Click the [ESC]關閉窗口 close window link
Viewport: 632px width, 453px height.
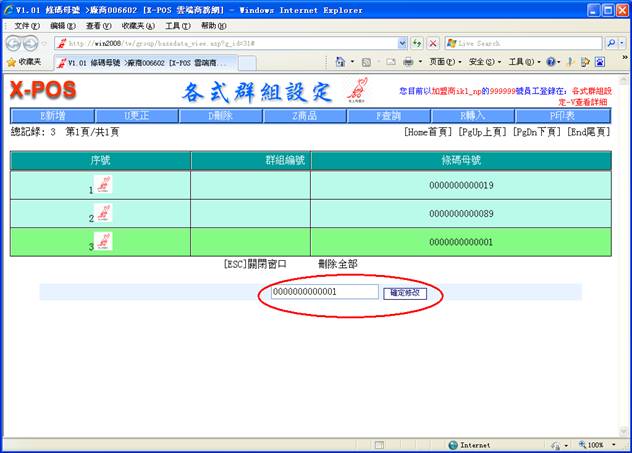coord(254,264)
